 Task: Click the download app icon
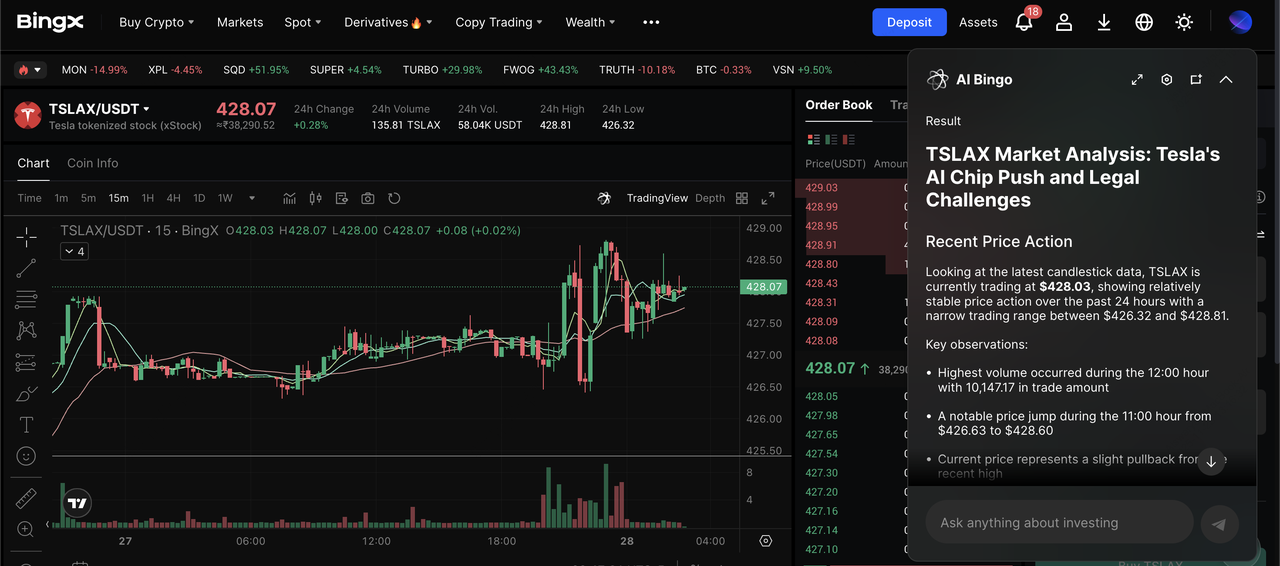(1104, 22)
